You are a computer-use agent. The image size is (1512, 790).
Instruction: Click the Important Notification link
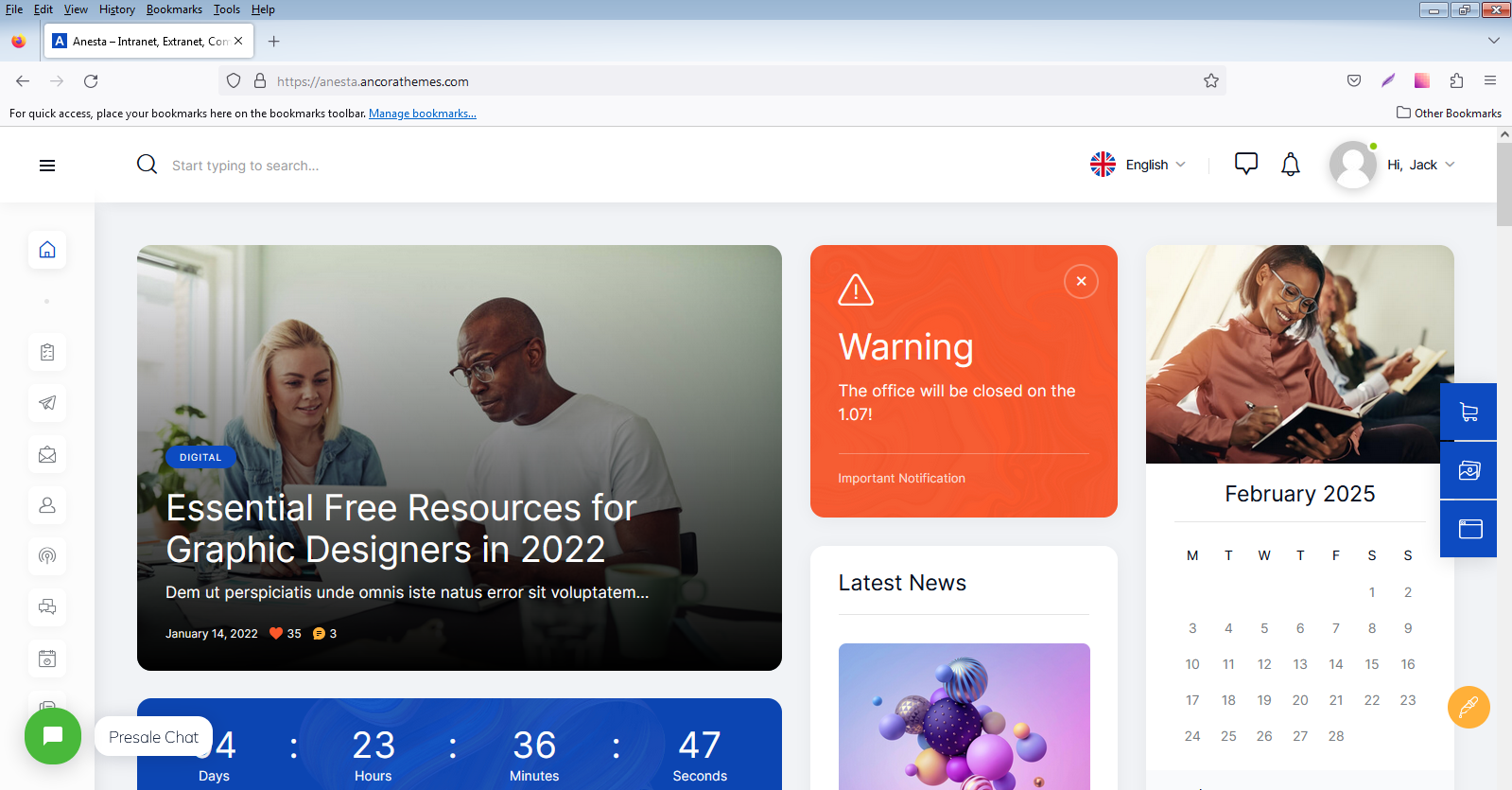901,479
